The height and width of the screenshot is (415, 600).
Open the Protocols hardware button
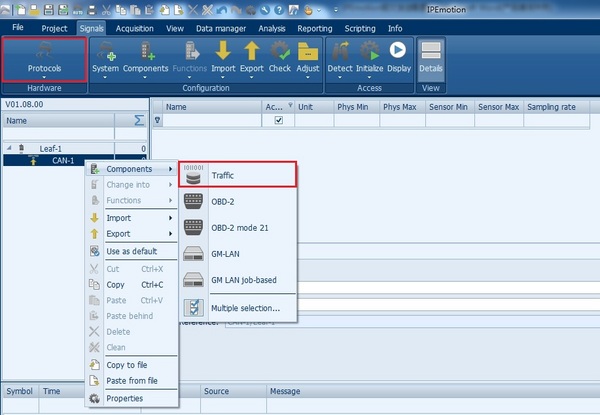tap(44, 60)
